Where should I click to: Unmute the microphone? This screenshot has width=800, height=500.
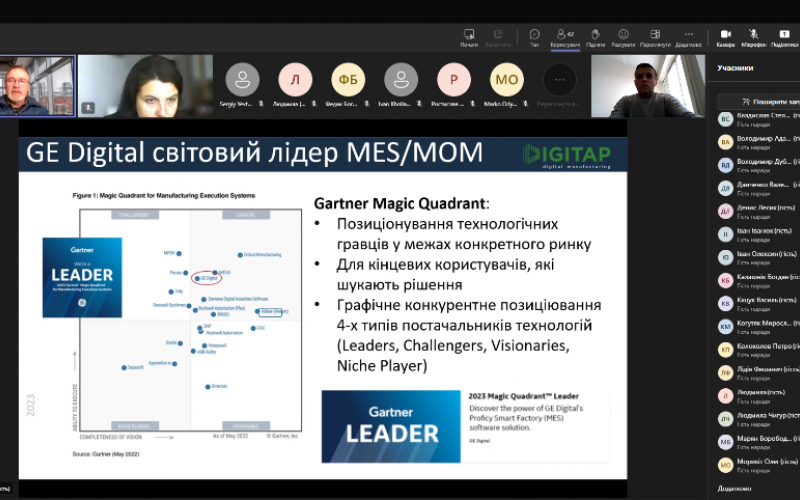754,38
